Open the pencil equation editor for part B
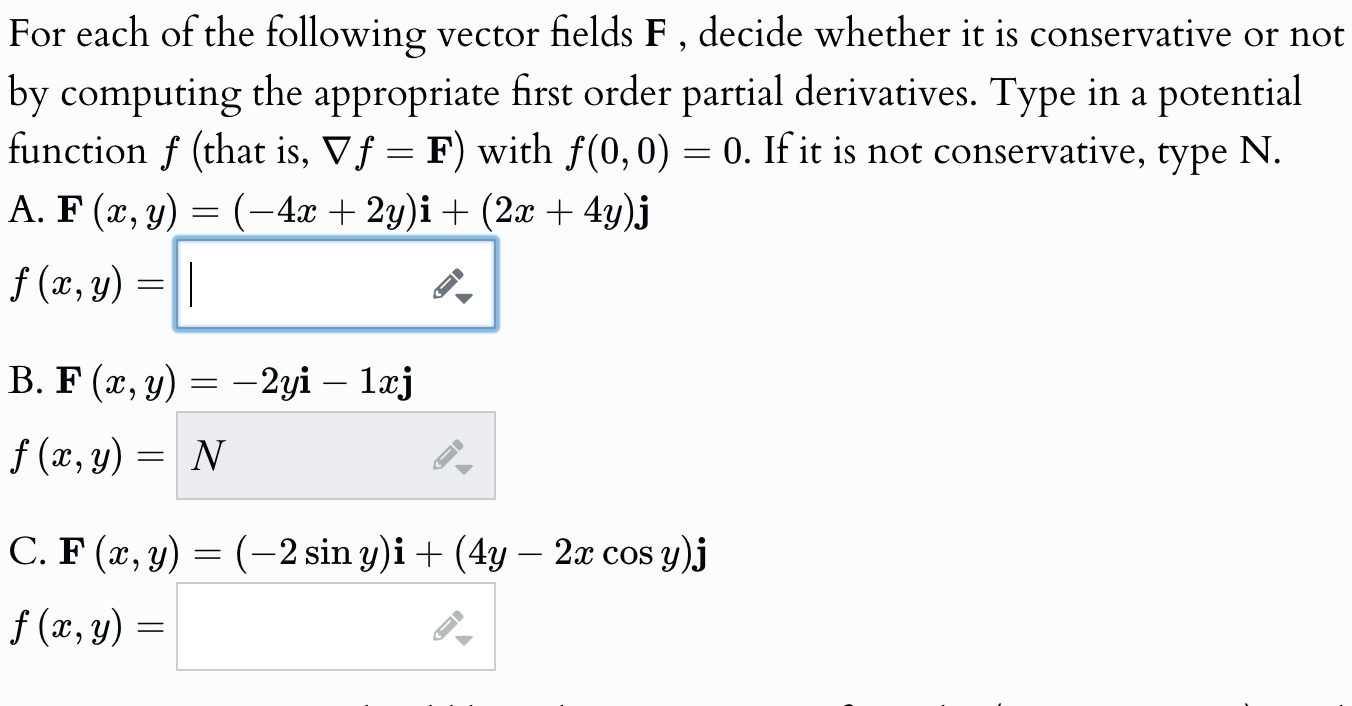 coord(447,455)
